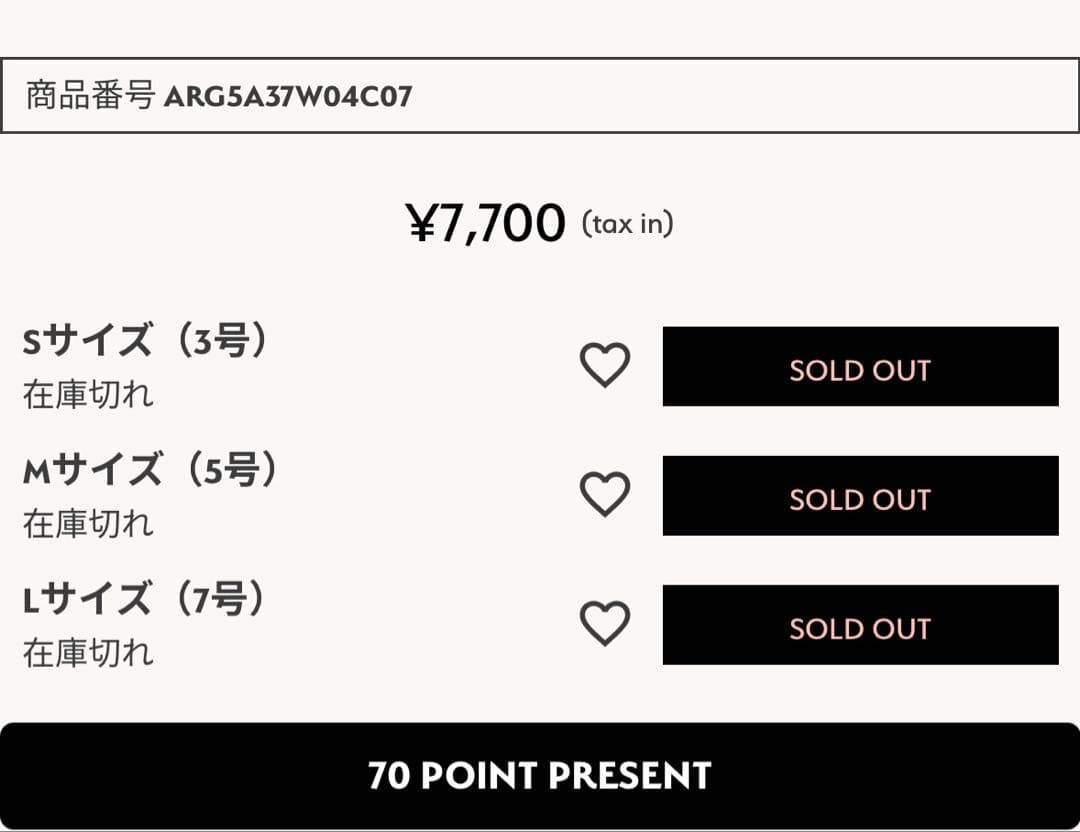This screenshot has height=832, width=1080.
Task: Click the product code ARG5A37W04C07
Action: tap(288, 97)
